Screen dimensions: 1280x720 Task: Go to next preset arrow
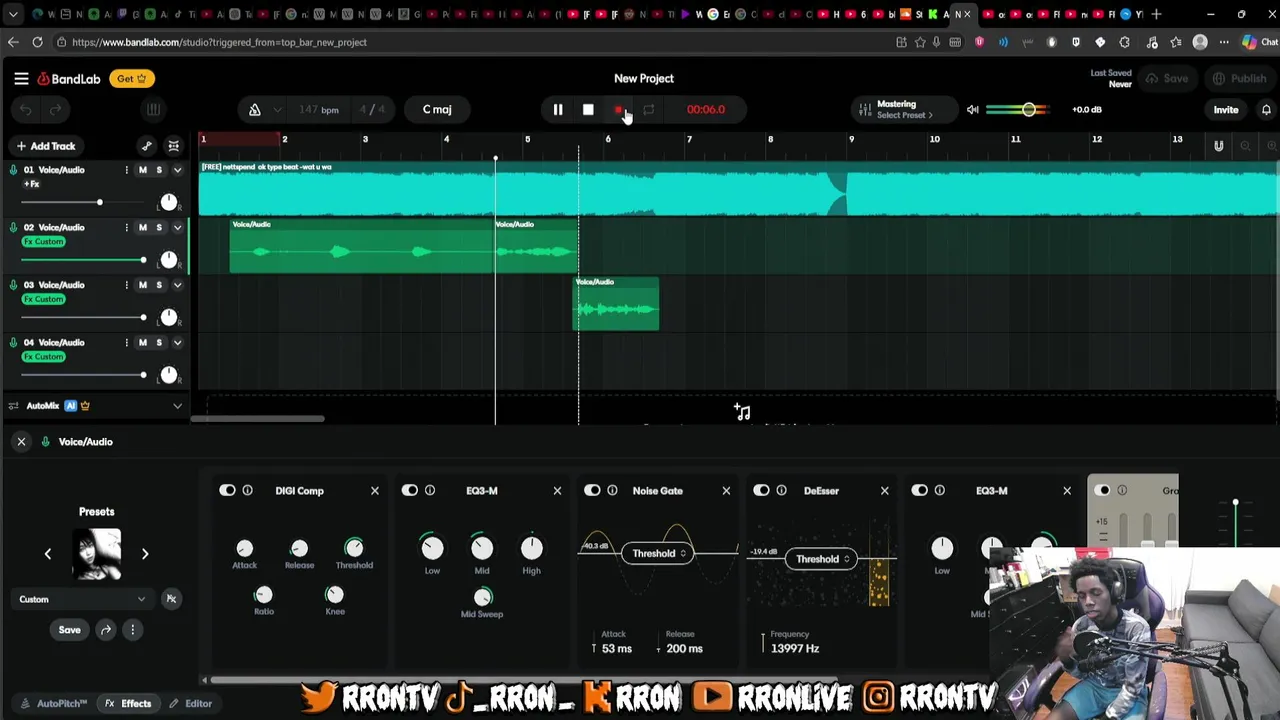[145, 553]
